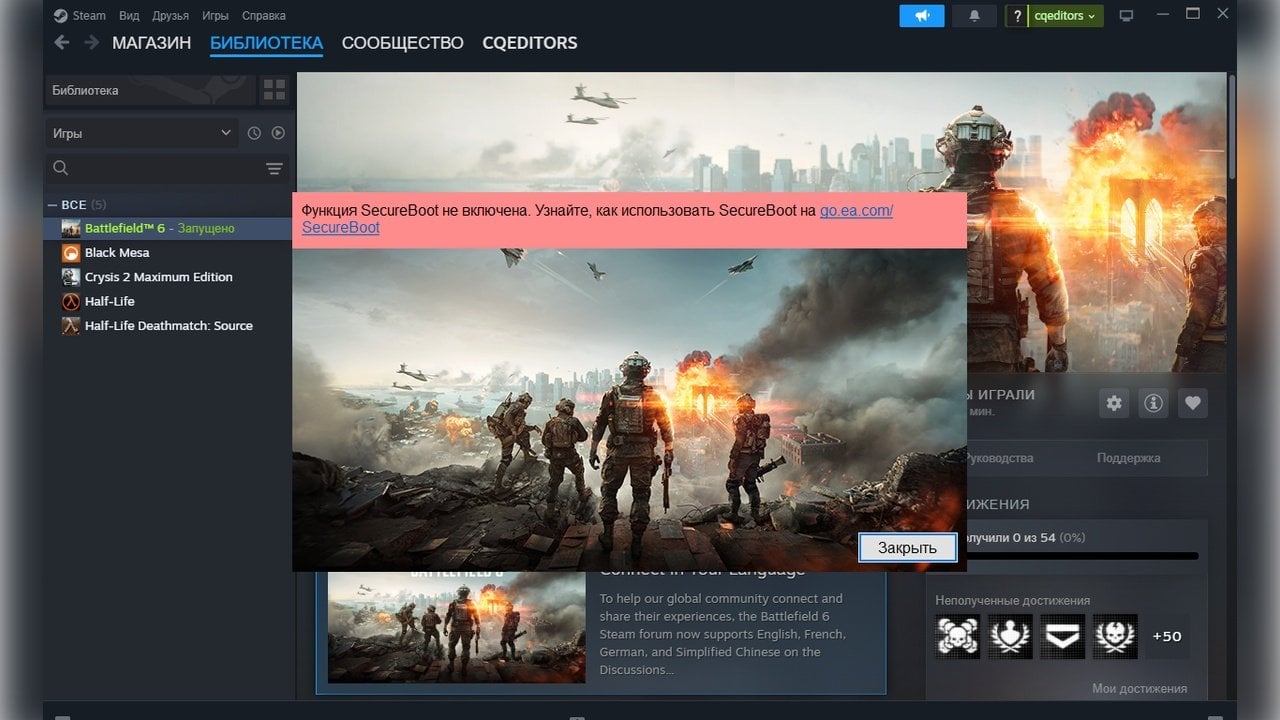Image resolution: width=1280 pixels, height=720 pixels.
Task: Open the Друзья menu
Action: click(x=168, y=16)
